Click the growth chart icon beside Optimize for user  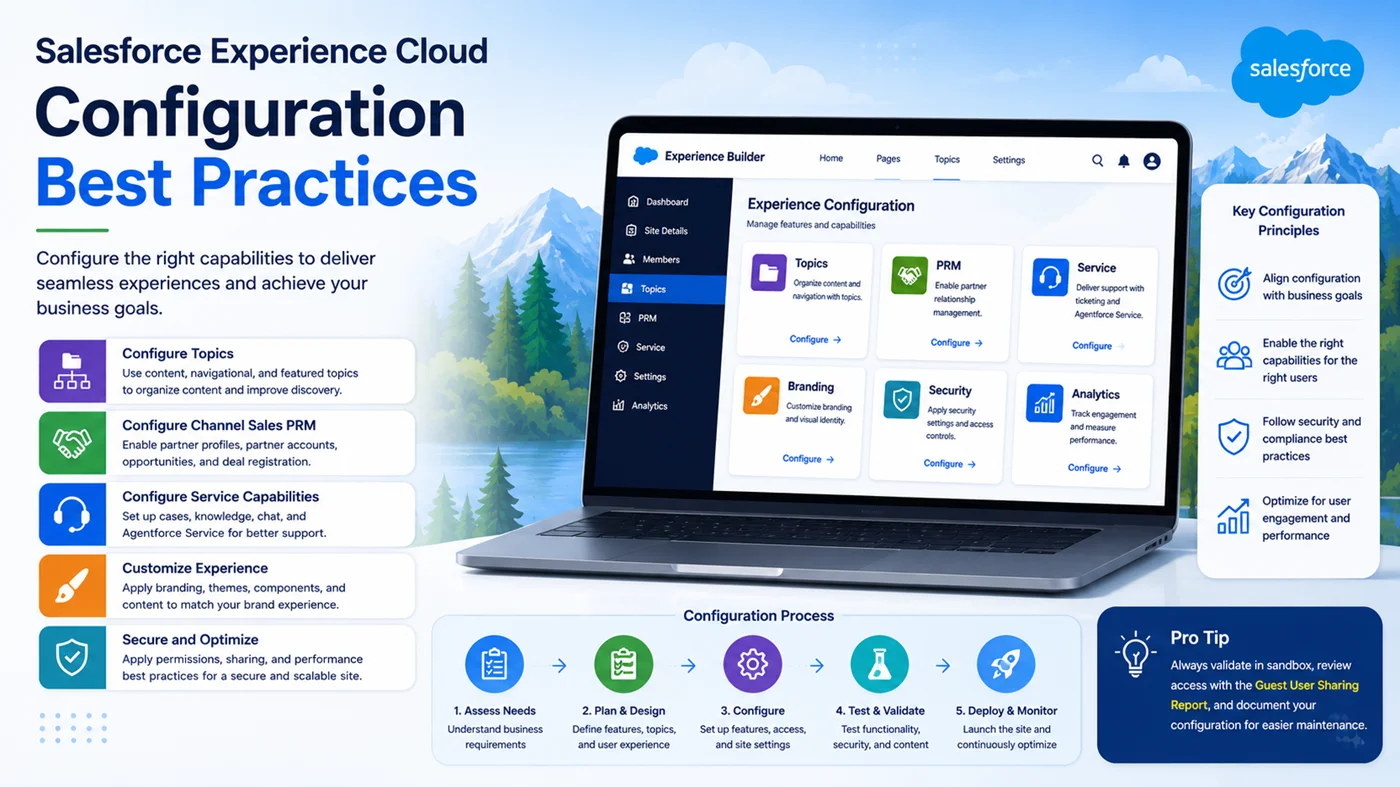point(1234,516)
